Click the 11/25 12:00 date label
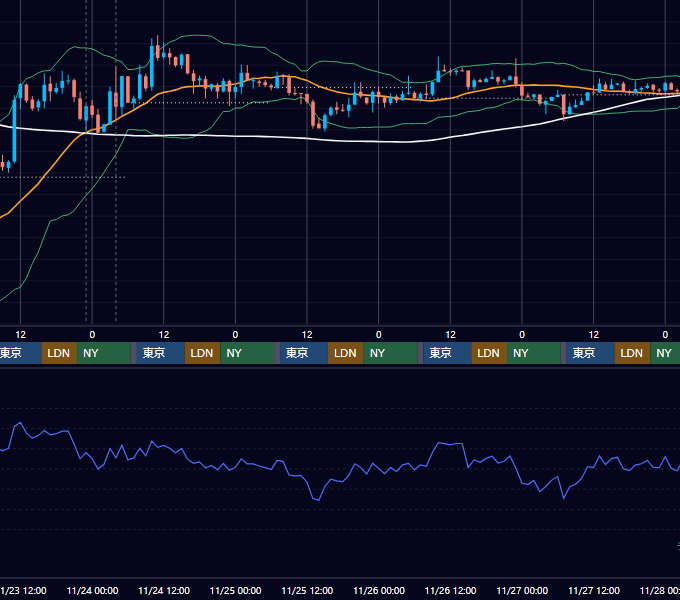The width and height of the screenshot is (680, 600). pos(307,590)
